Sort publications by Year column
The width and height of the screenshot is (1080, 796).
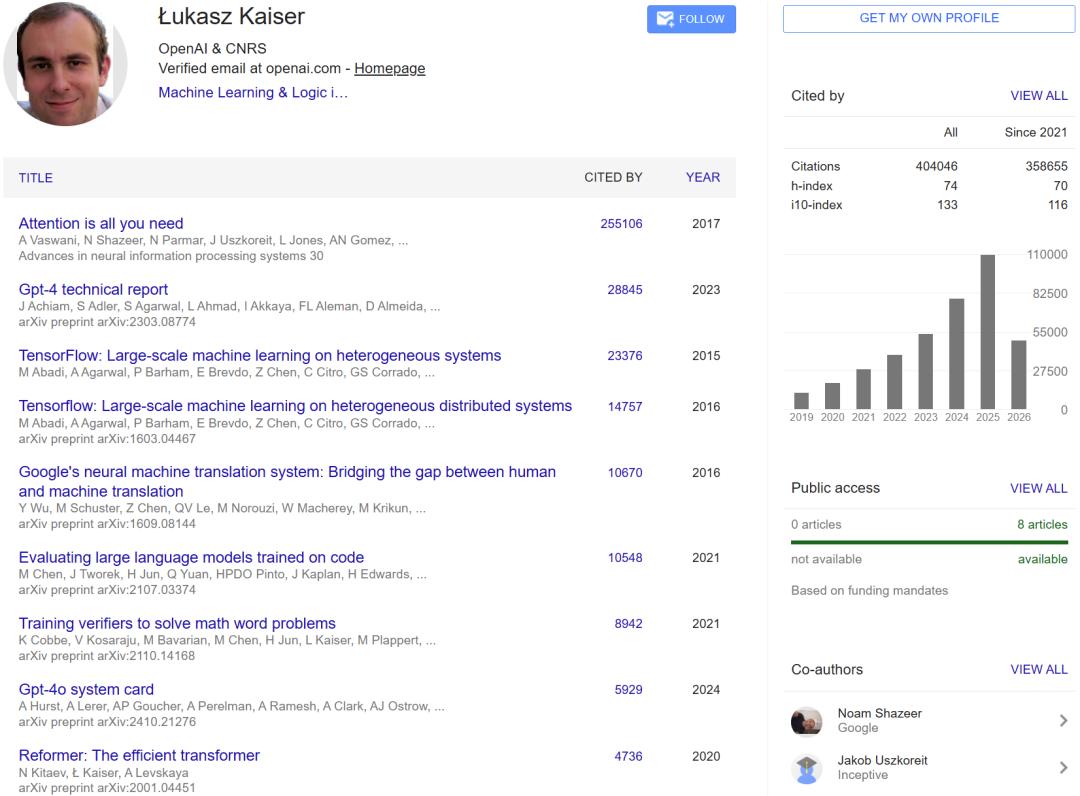[x=703, y=178]
